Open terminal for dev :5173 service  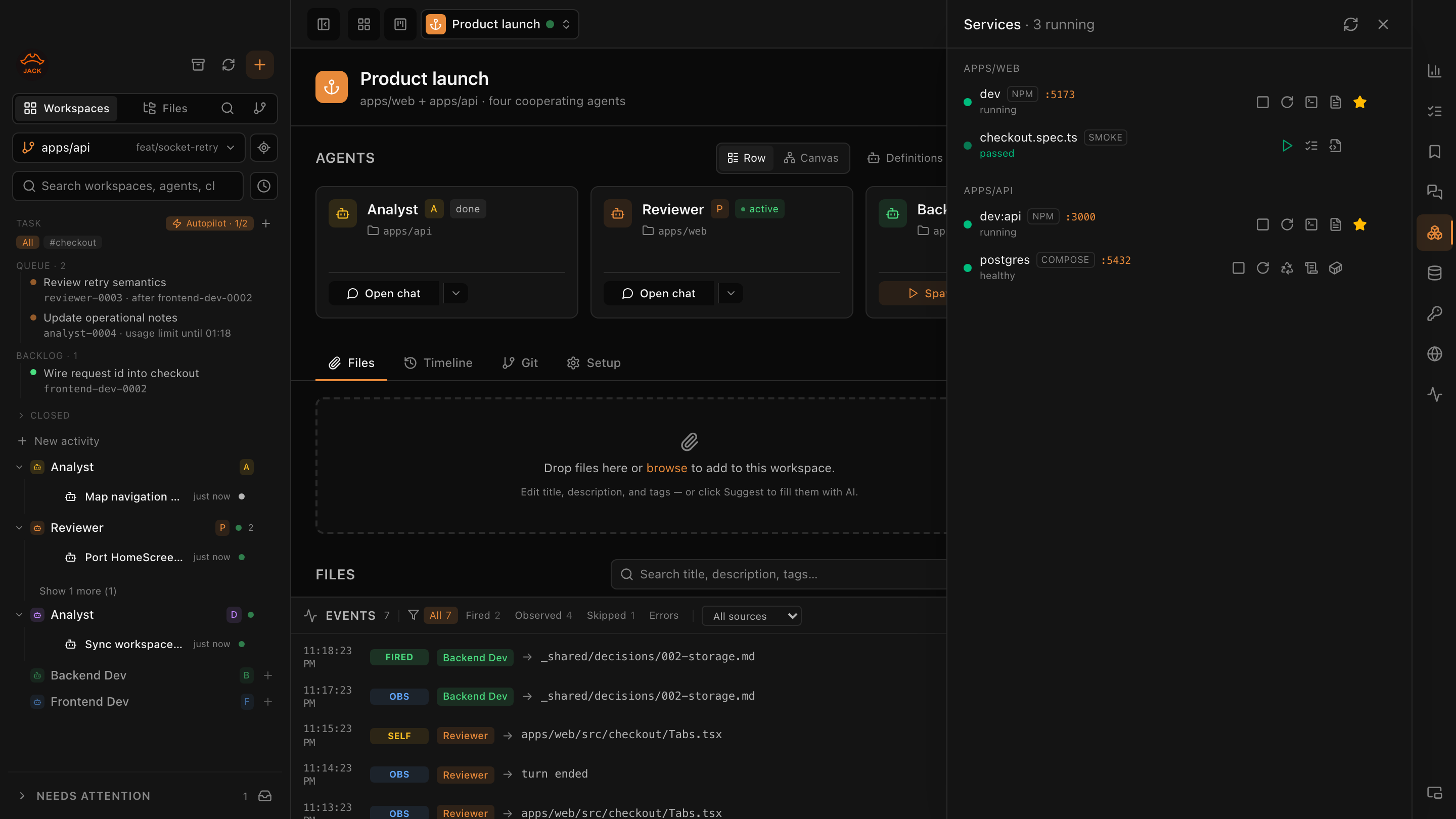pos(1311,102)
